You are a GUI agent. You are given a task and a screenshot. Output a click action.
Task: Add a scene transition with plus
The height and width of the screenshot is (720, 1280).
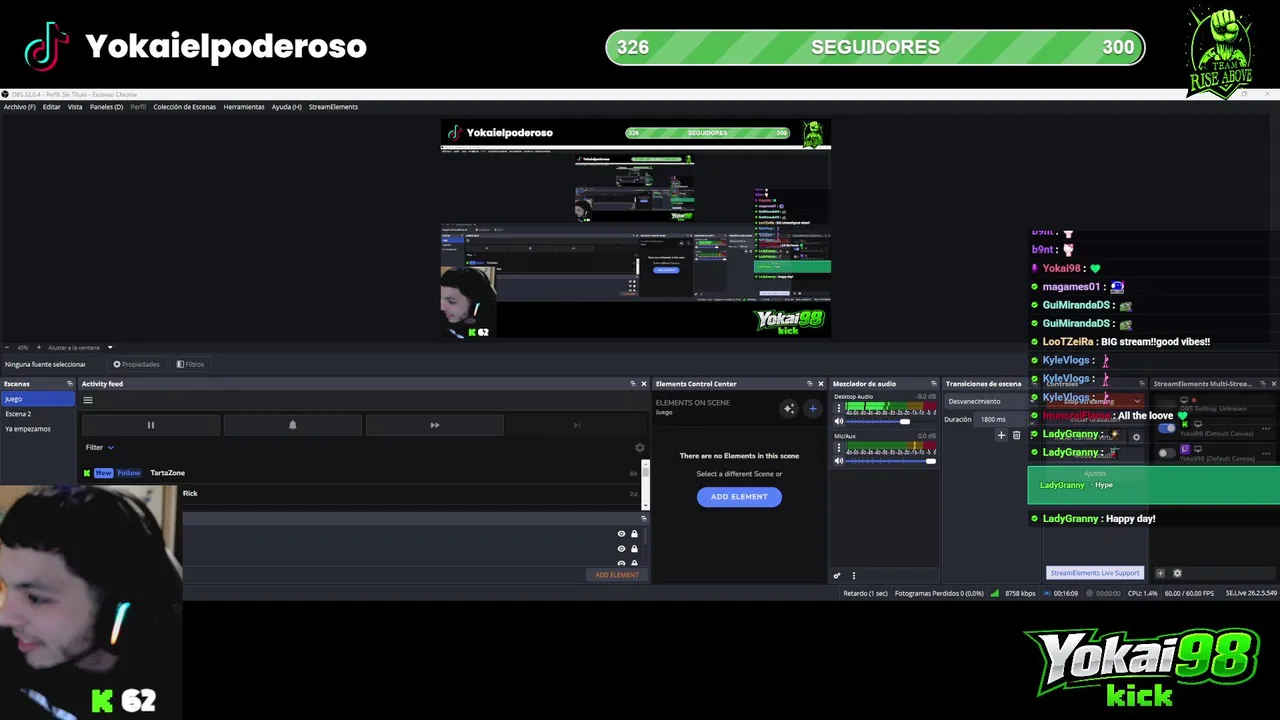pos(1001,435)
